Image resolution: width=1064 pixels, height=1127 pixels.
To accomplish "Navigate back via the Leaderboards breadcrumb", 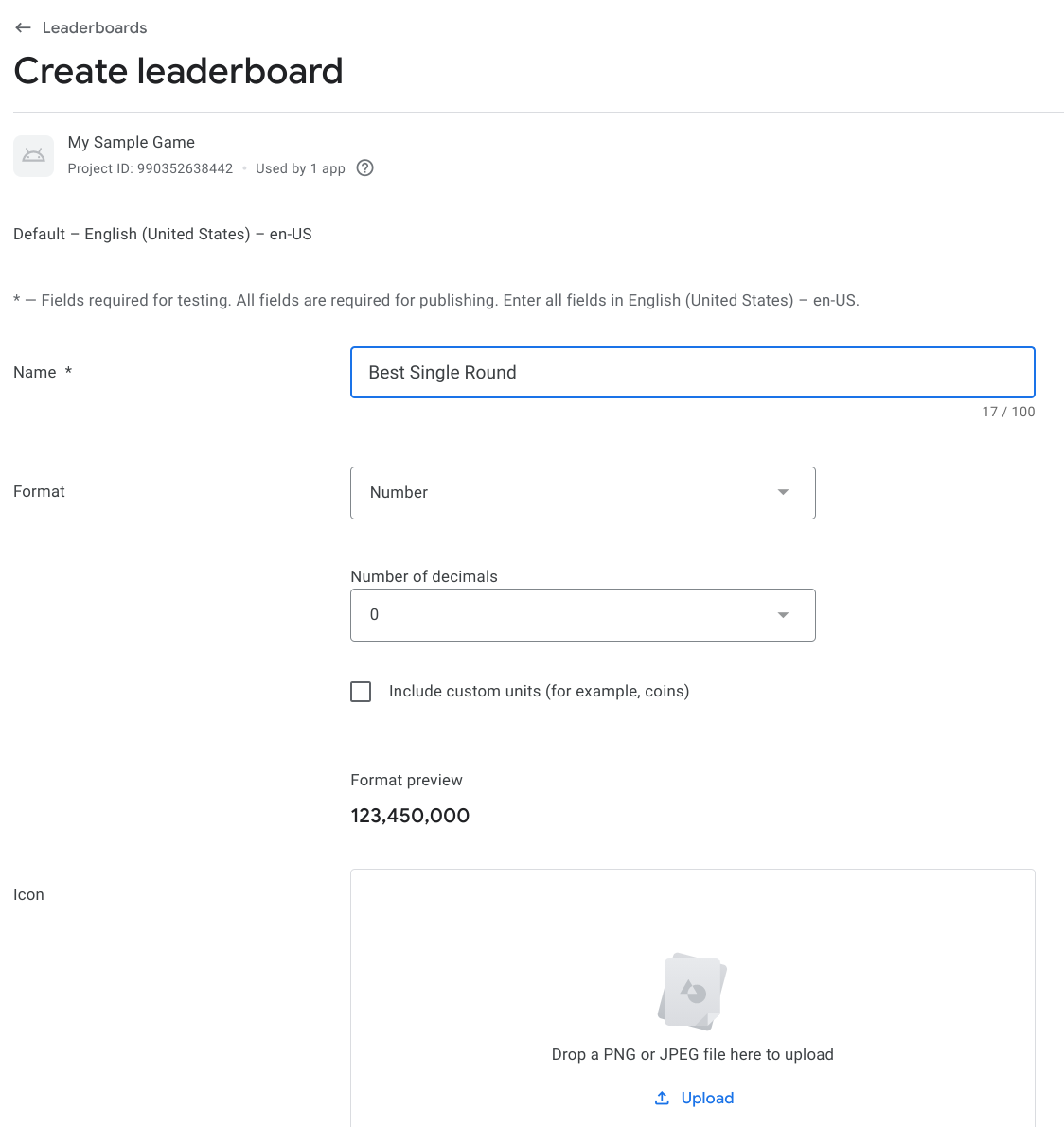I will coord(94,27).
